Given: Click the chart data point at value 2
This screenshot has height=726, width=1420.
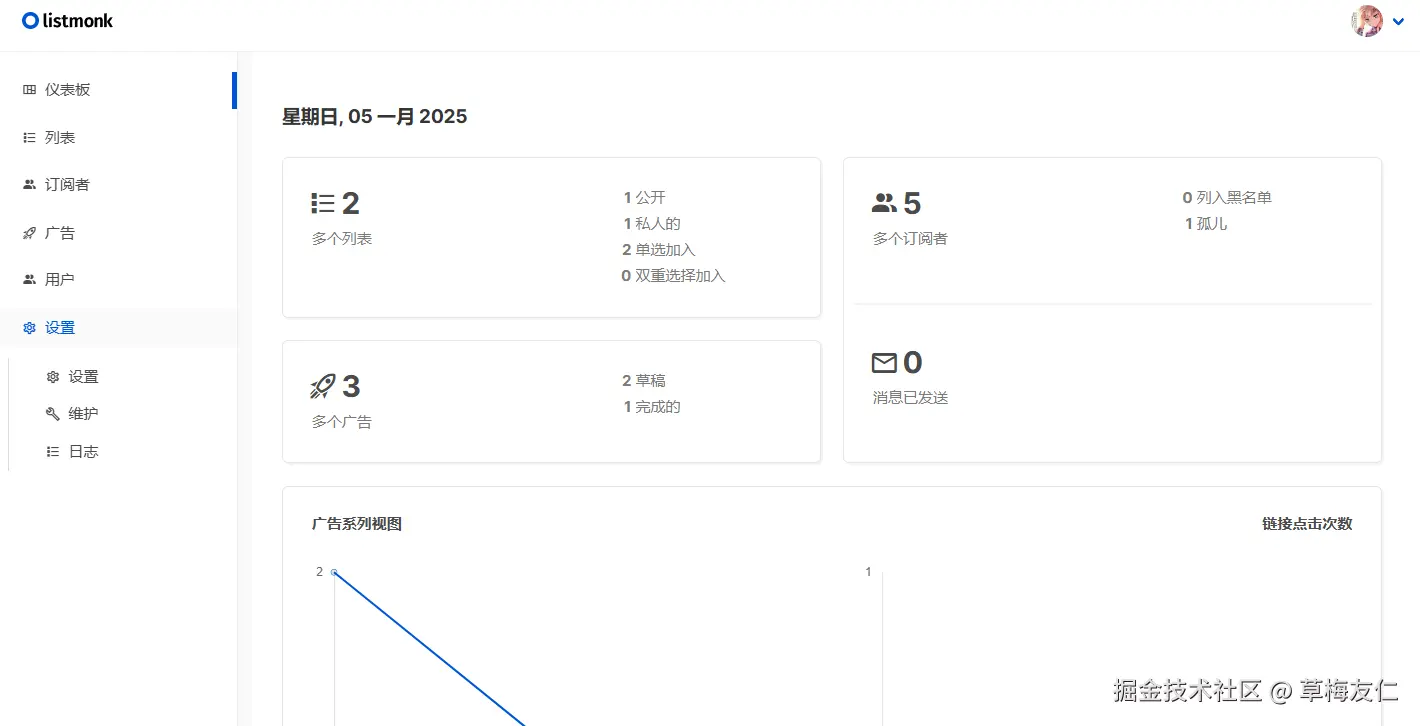Looking at the screenshot, I should [334, 572].
